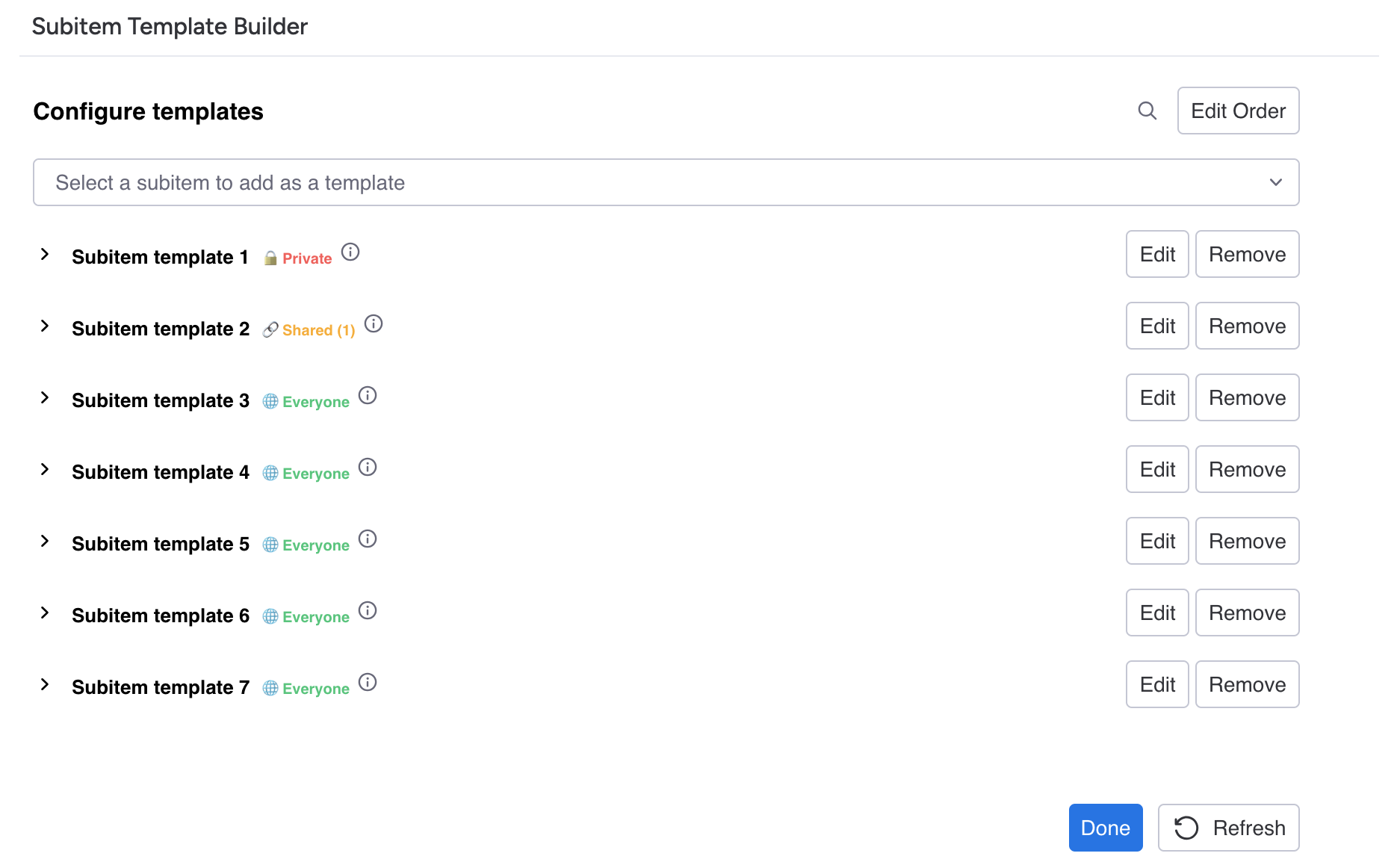This screenshot has height=865, width=1400.
Task: Click 'Everyone' label on Subitem template 5
Action: (316, 545)
